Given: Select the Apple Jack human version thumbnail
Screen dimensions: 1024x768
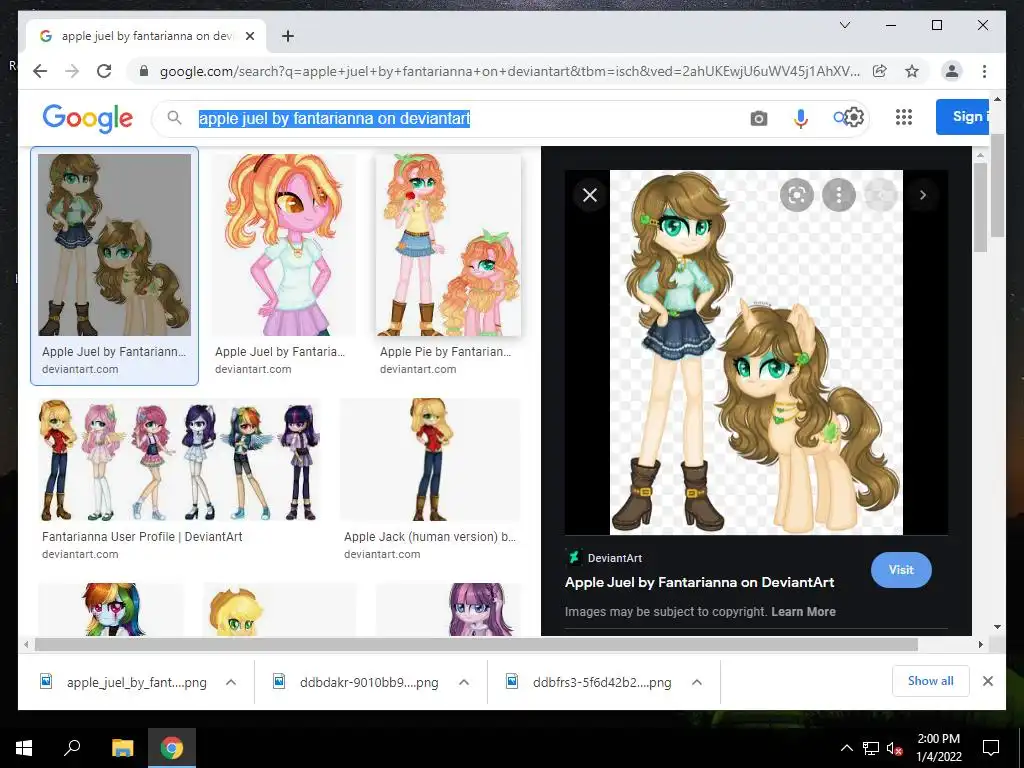Looking at the screenshot, I should click(x=430, y=459).
